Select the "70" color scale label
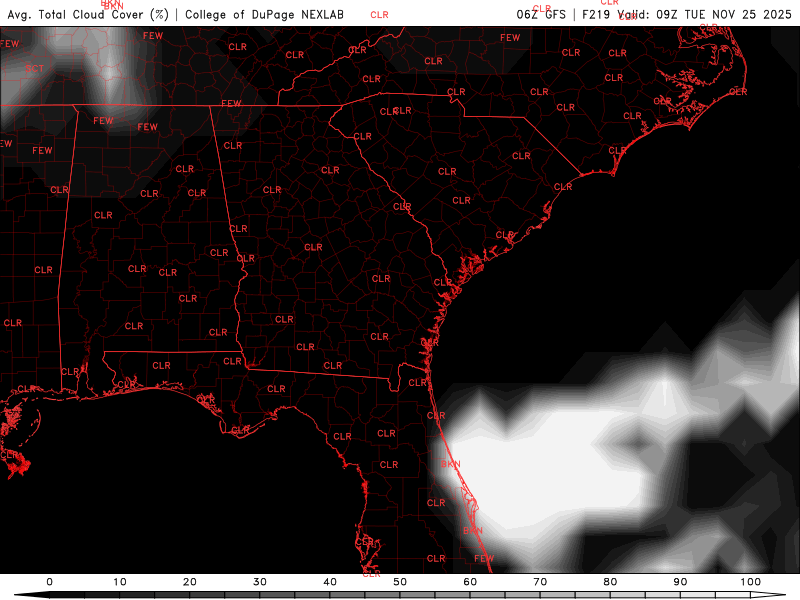 pos(540,582)
